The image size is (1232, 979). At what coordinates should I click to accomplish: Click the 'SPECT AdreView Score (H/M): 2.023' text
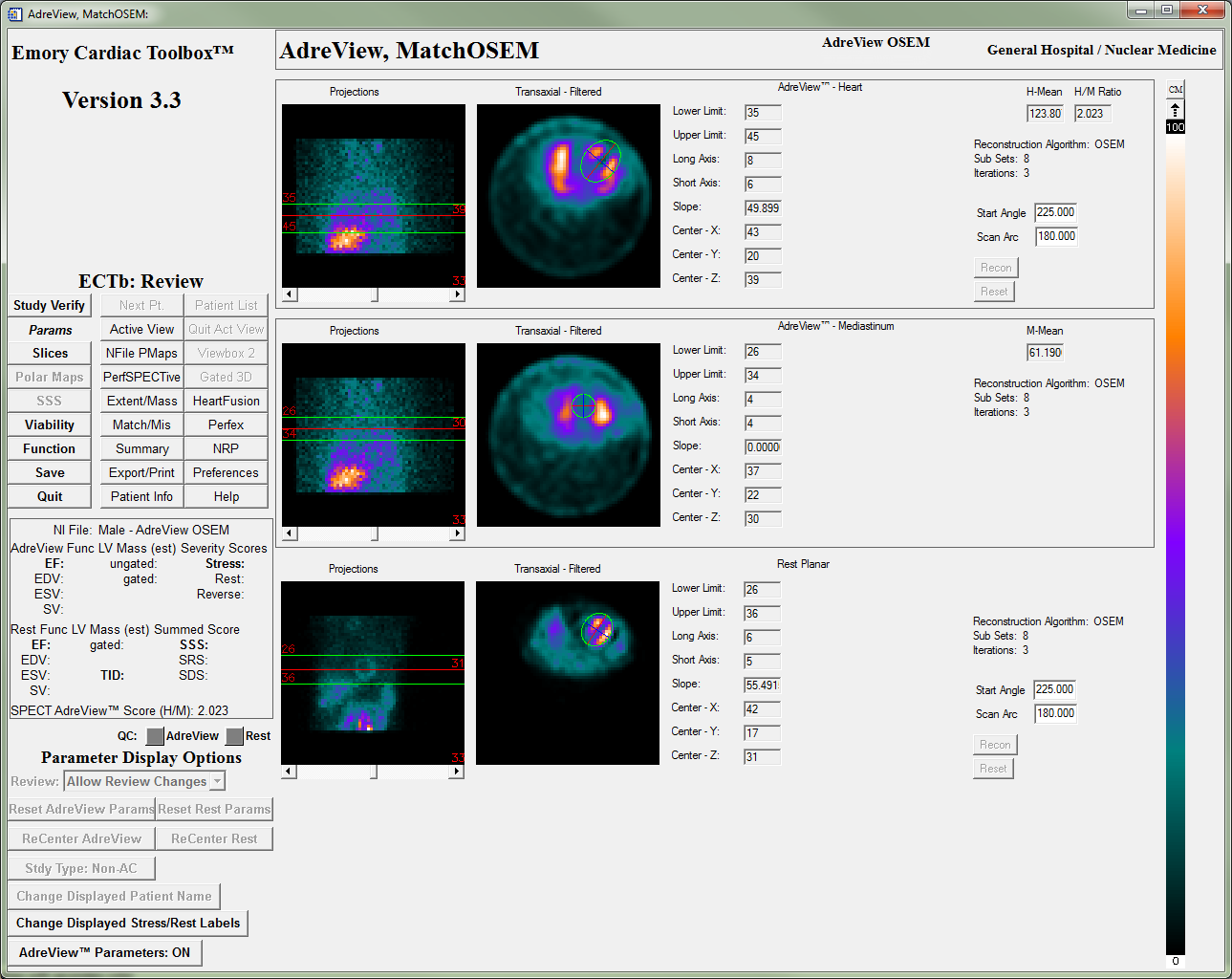tap(119, 710)
